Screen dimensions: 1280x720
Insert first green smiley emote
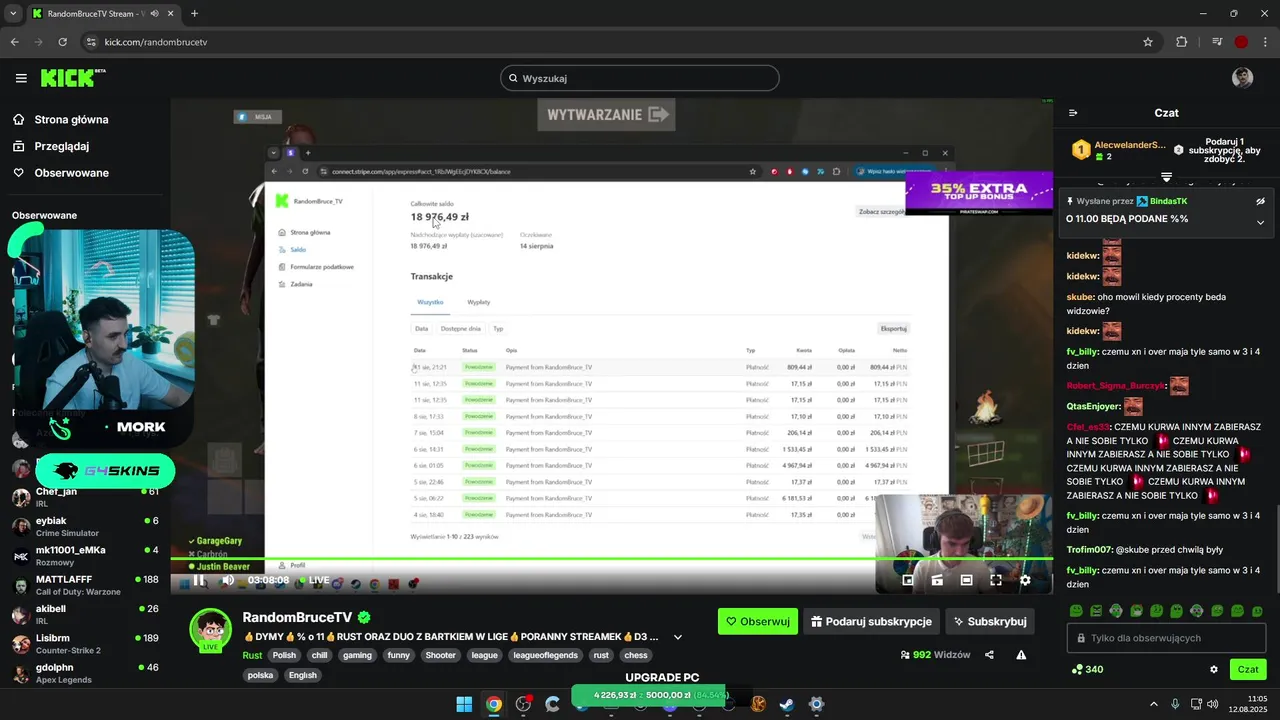pyautogui.click(x=1076, y=610)
